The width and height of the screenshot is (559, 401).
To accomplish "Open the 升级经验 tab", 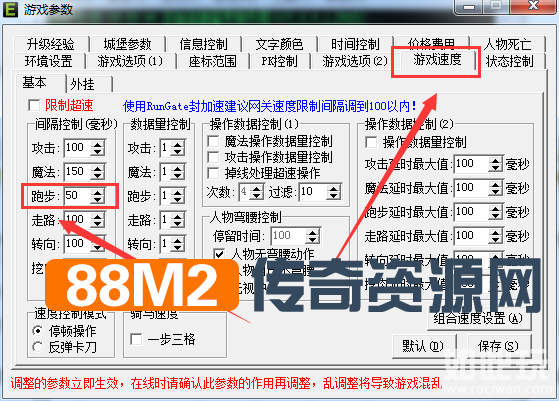I will [51, 45].
